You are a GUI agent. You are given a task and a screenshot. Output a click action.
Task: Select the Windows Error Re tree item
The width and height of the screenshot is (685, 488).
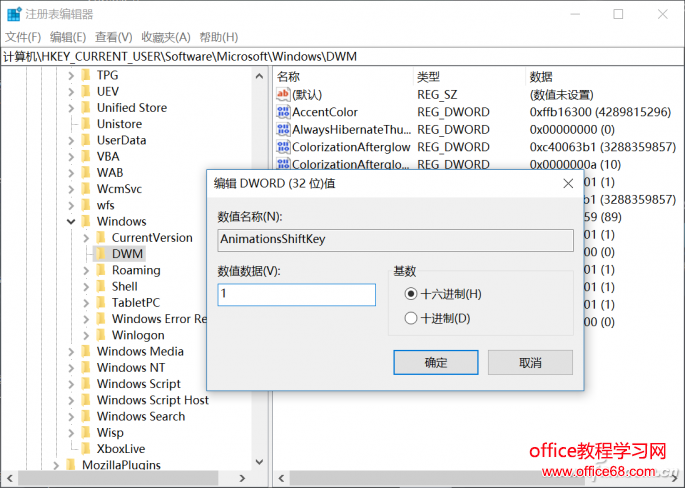click(x=159, y=319)
